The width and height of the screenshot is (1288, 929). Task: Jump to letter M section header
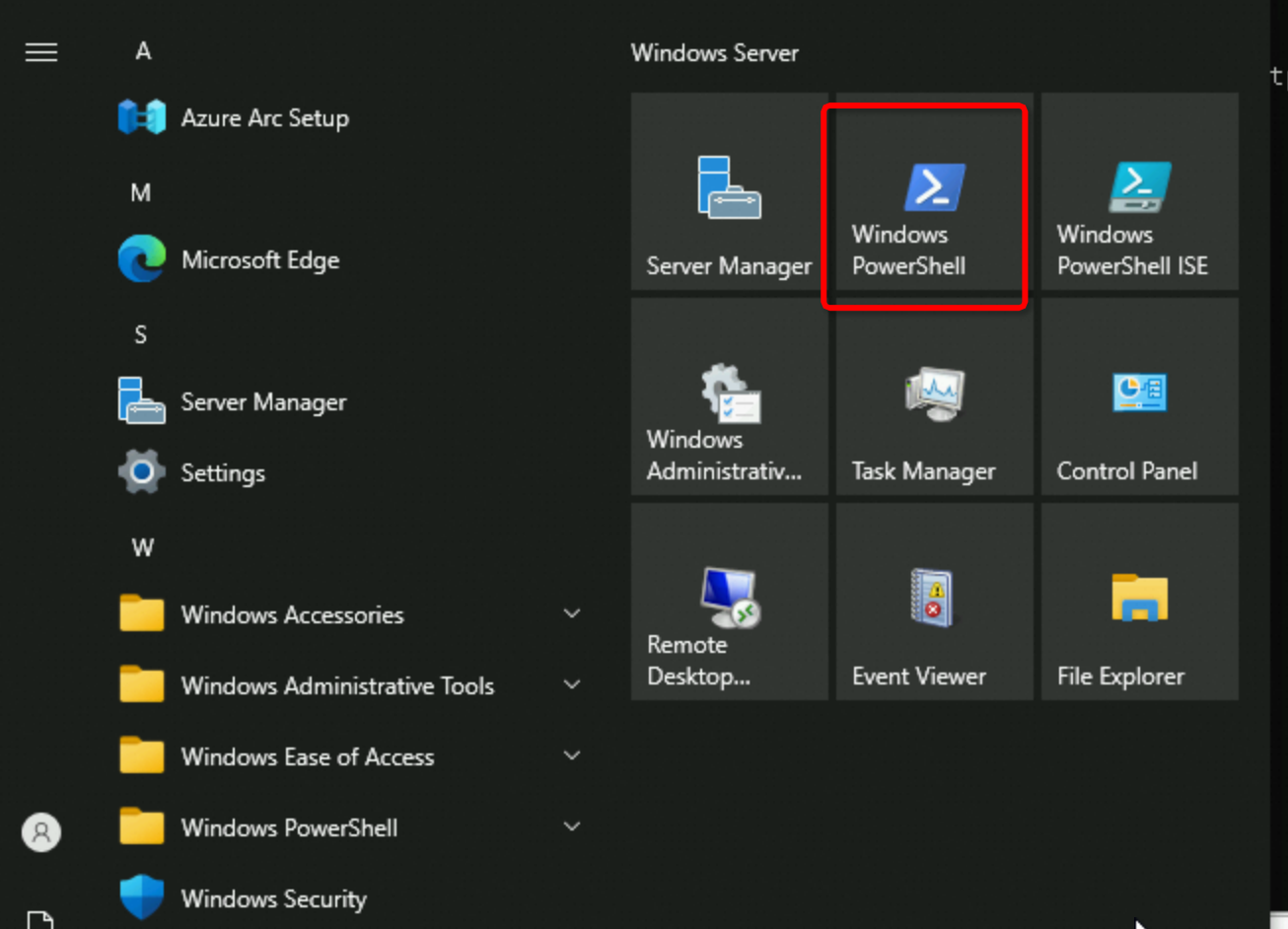[141, 192]
